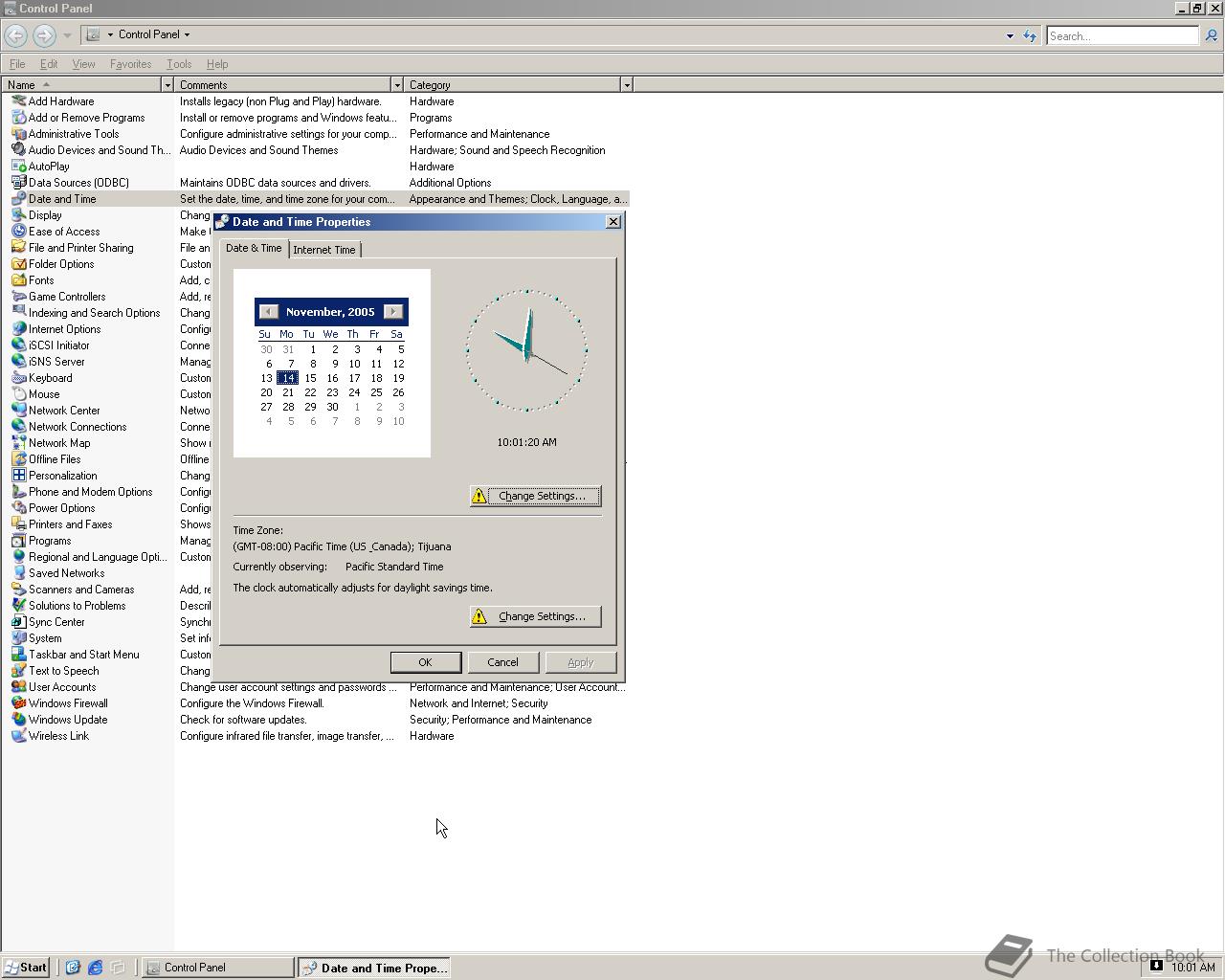Viewport: 1225px width, 980px height.
Task: Close the Date and Time Properties dialog
Action: (613, 222)
